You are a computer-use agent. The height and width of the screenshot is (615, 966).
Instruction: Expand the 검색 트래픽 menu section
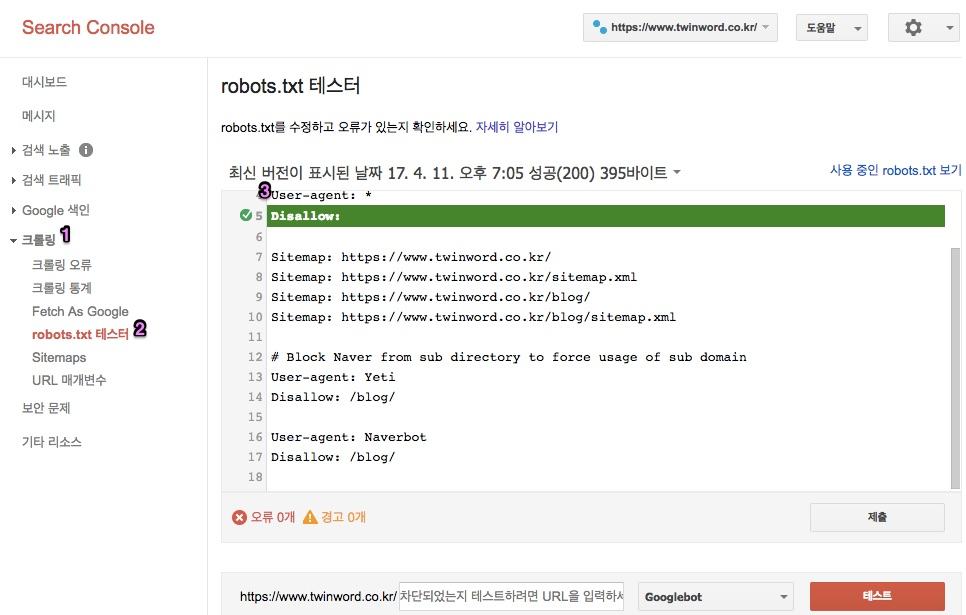click(14, 180)
